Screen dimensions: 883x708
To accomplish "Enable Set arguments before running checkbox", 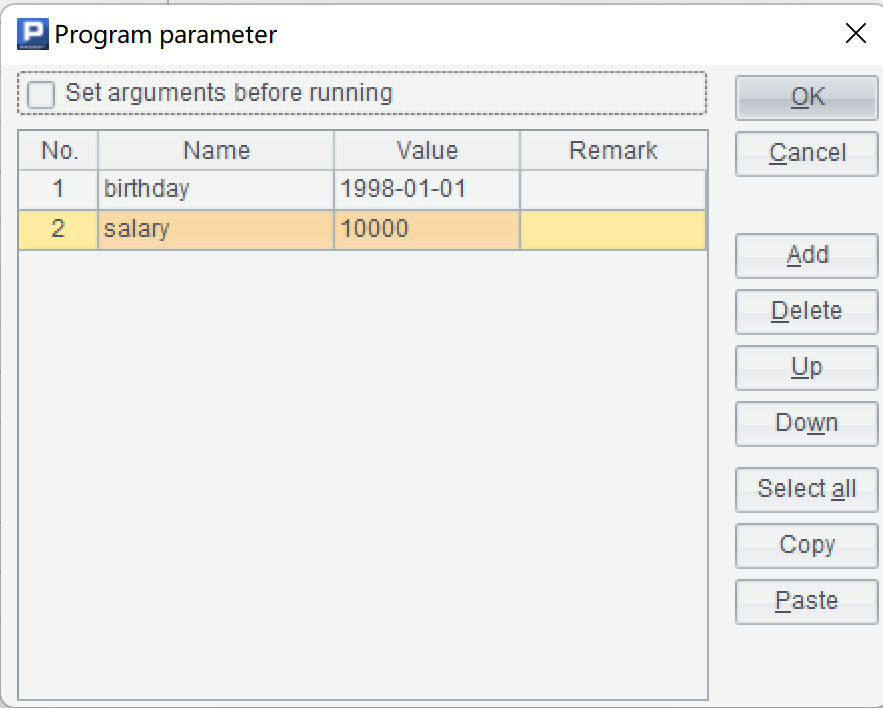I will click(x=42, y=95).
